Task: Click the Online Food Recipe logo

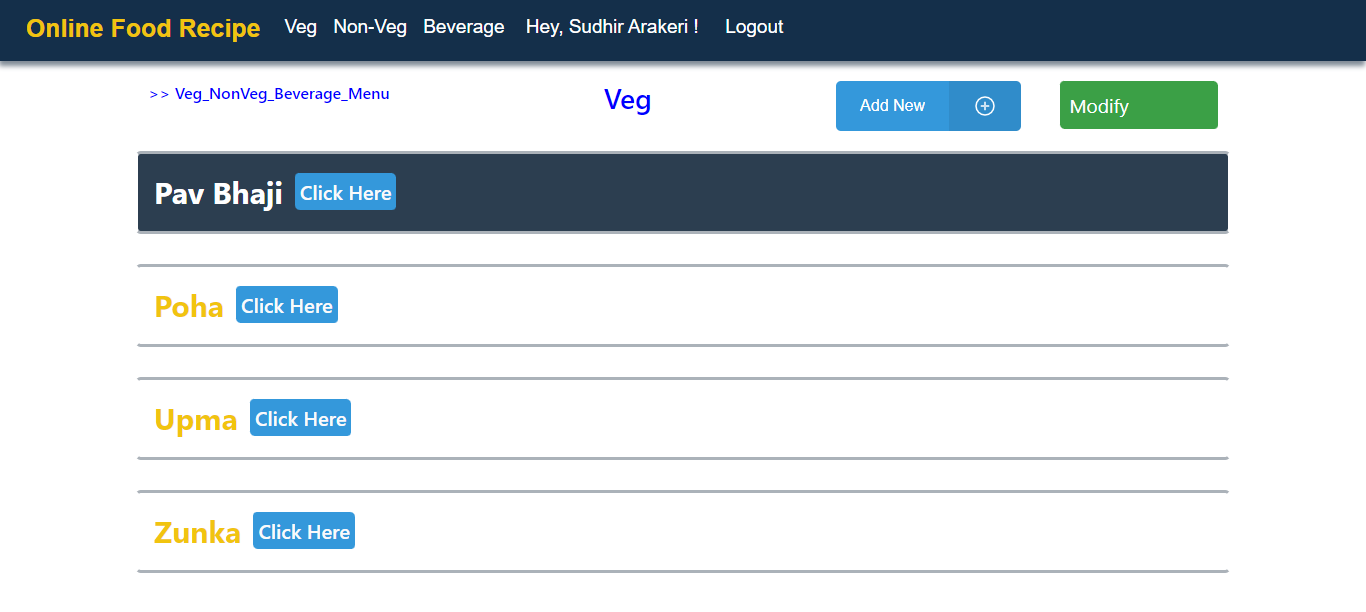Action: click(142, 28)
